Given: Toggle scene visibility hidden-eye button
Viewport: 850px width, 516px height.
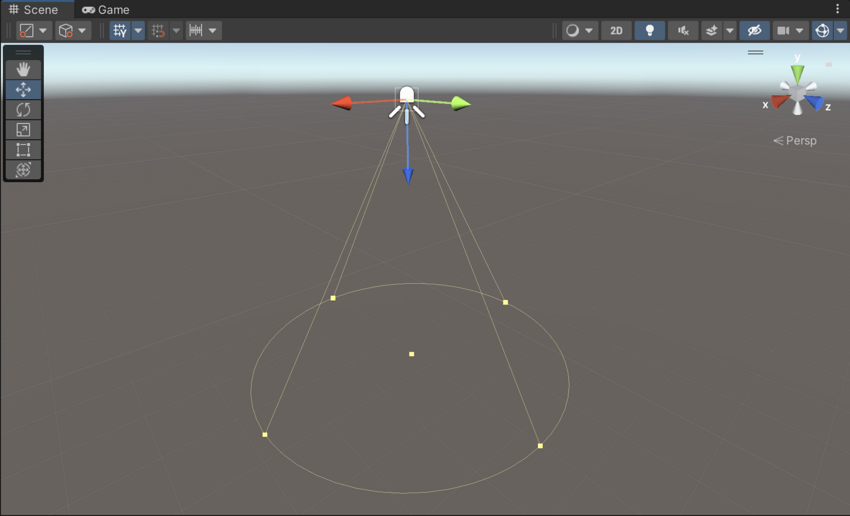Looking at the screenshot, I should [x=754, y=31].
